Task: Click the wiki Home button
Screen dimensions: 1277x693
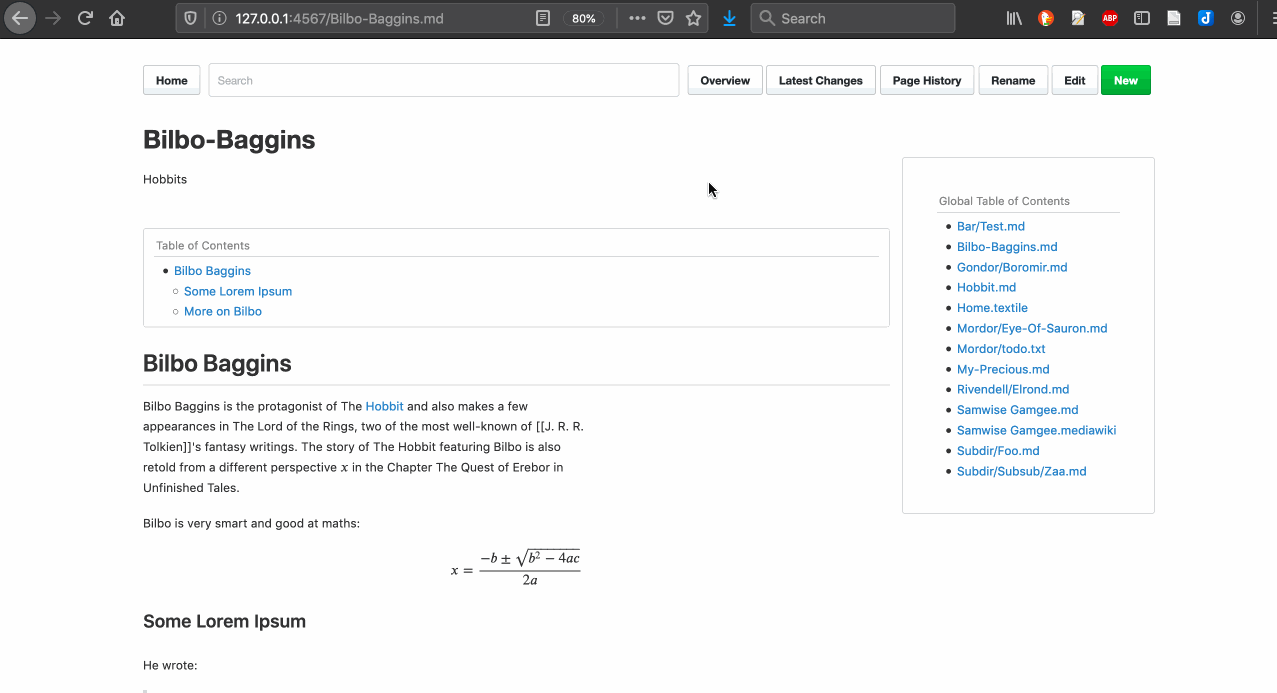Action: coord(172,81)
